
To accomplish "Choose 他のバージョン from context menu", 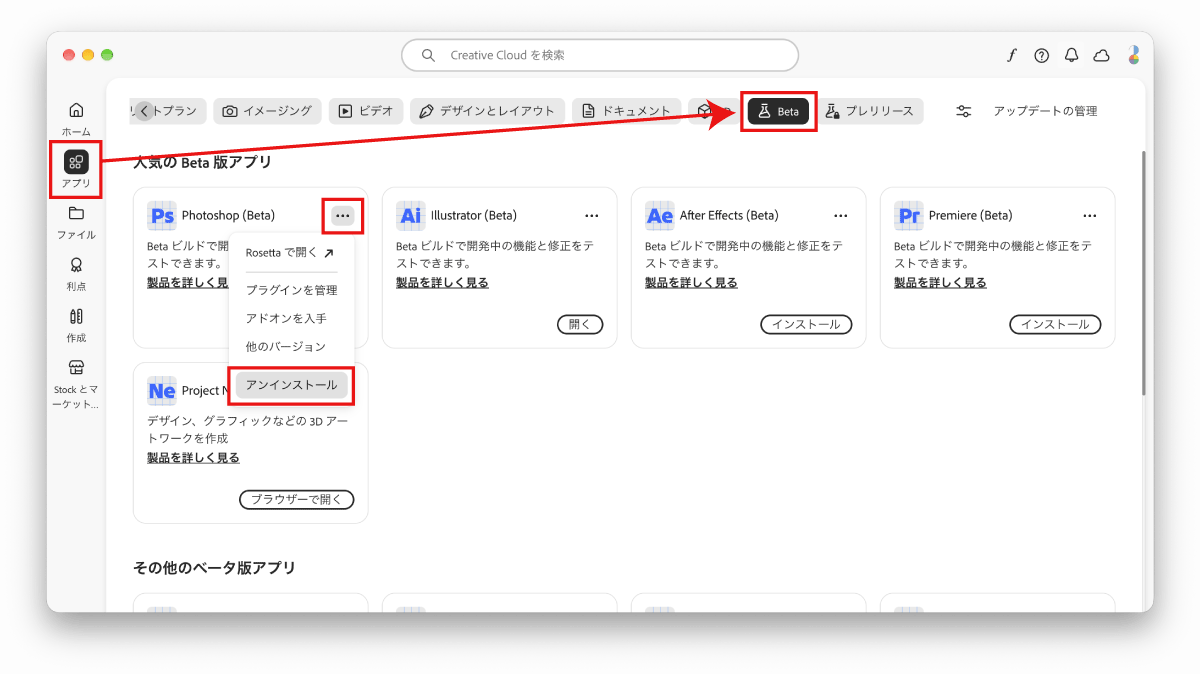I will [x=286, y=346].
